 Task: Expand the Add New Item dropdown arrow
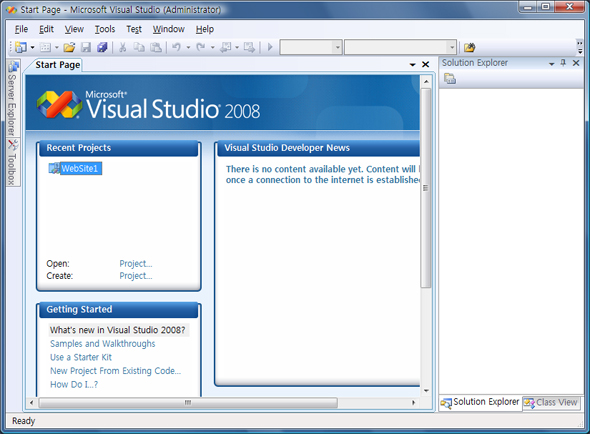(57, 47)
